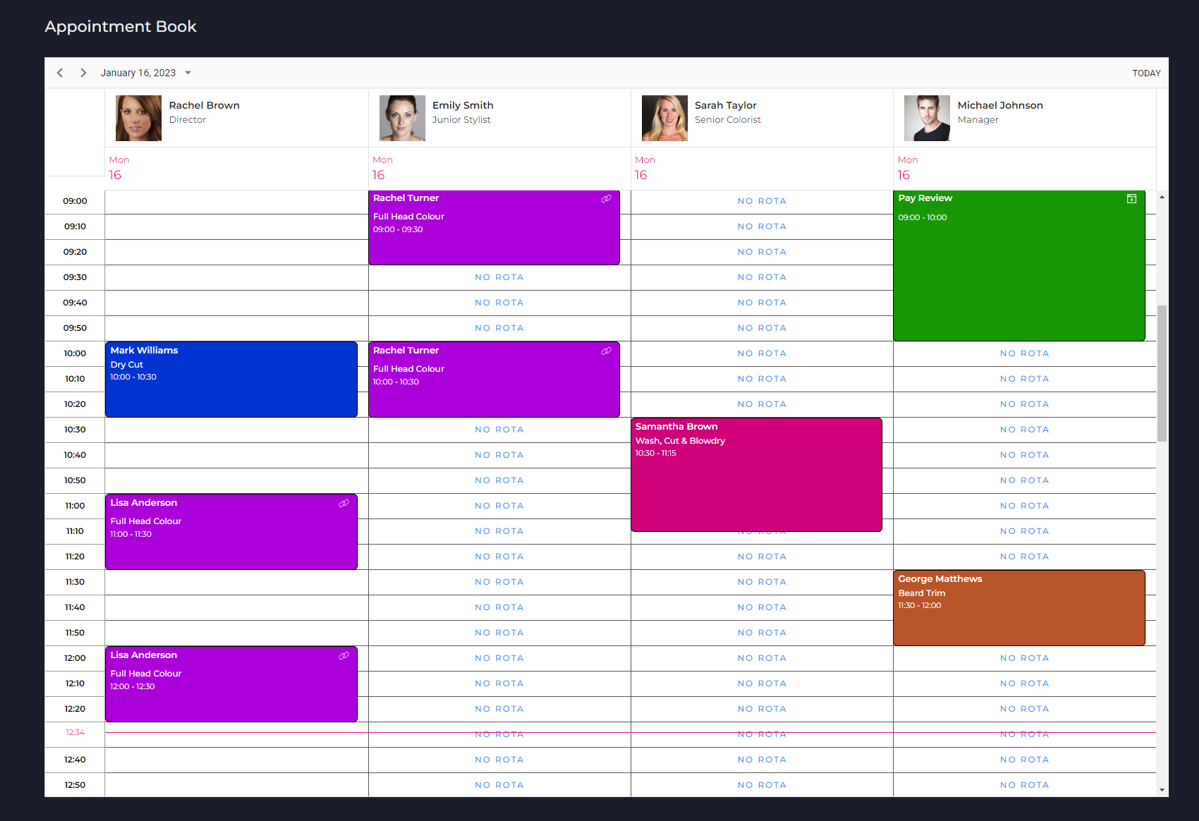Click the link icon on Rachel Turner's 10:00 appointment

(607, 351)
